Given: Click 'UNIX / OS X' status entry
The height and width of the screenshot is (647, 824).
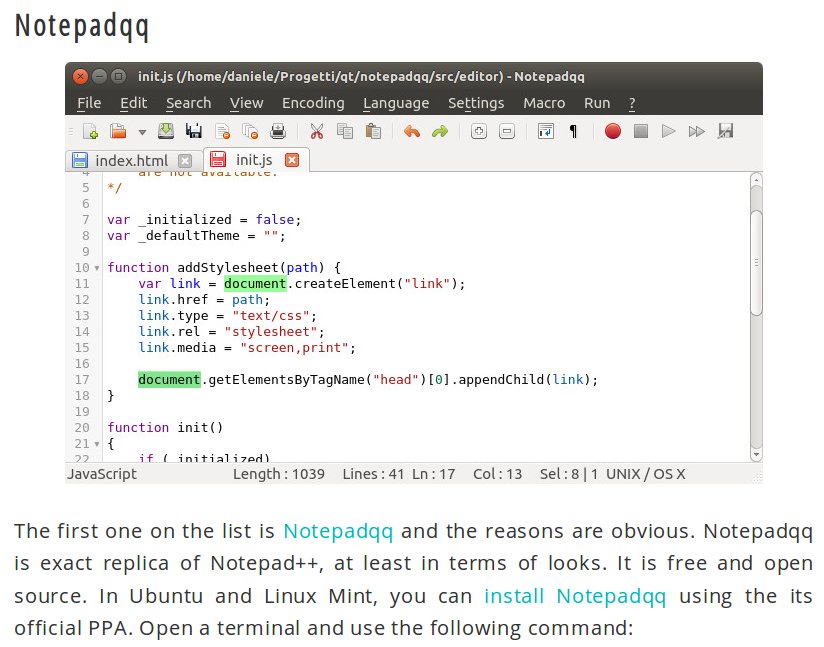Looking at the screenshot, I should [x=645, y=474].
